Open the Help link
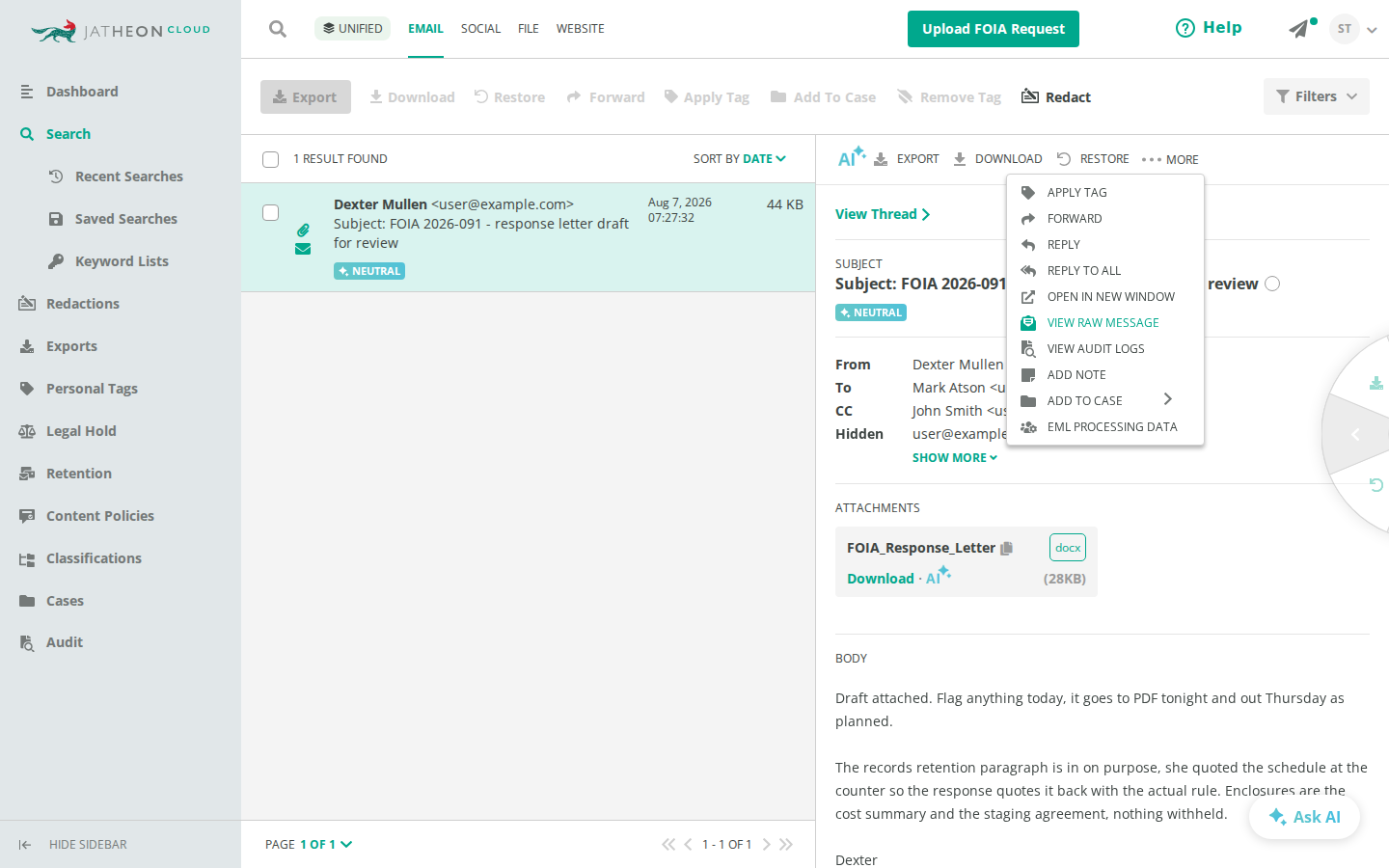Viewport: 1389px width, 868px height. point(1209,28)
